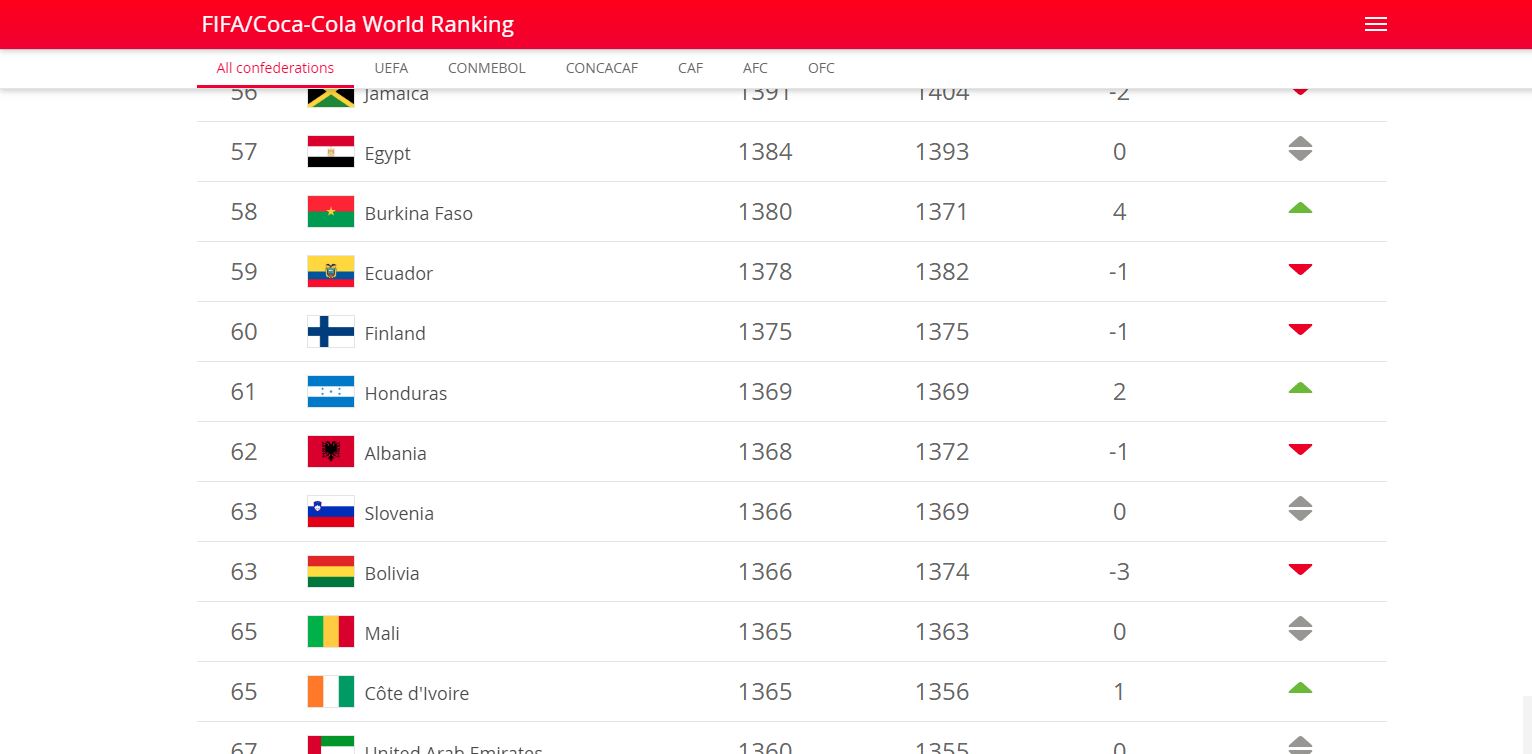Click grey no-change arrows for Egypt
1532x754 pixels.
click(x=1300, y=149)
